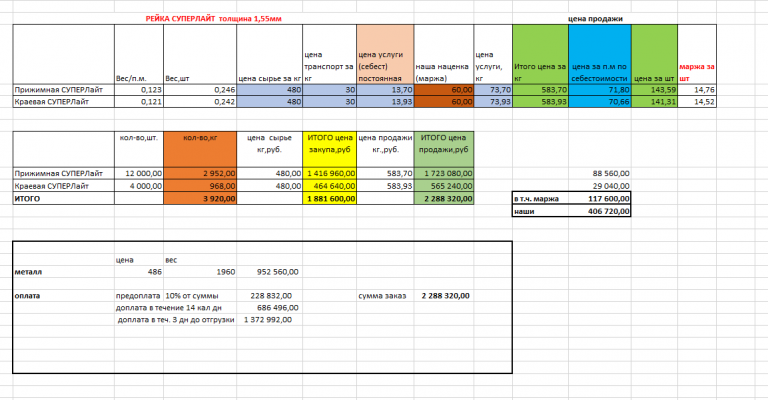The height and width of the screenshot is (400, 768).
Task: Click the orange cell 2 952,00
Action: (x=200, y=173)
